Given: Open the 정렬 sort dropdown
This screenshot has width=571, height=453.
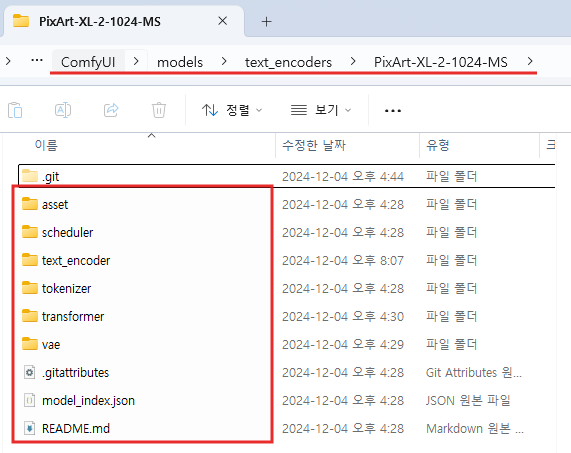Looking at the screenshot, I should click(232, 110).
